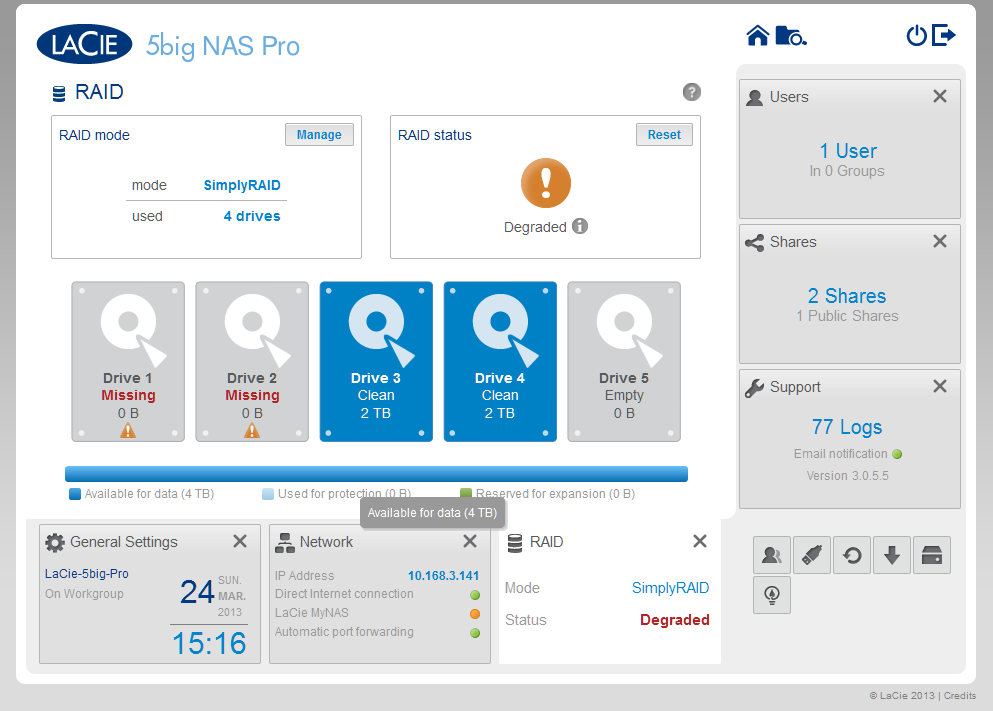The height and width of the screenshot is (711, 993).
Task: Select the Drive 2 Missing card
Action: (x=252, y=362)
